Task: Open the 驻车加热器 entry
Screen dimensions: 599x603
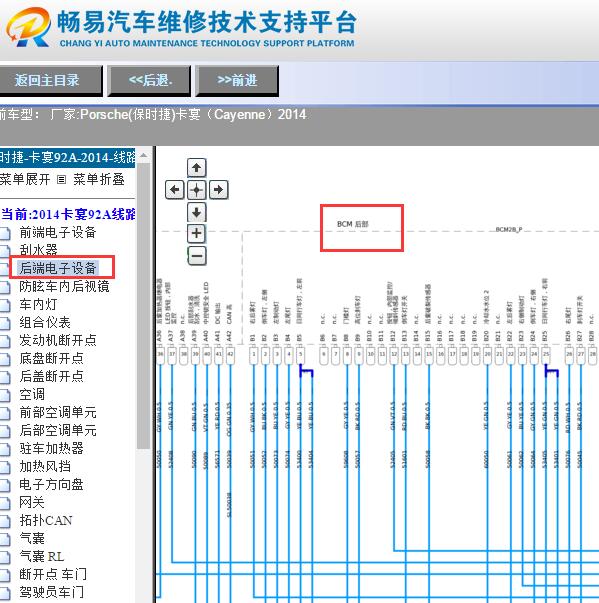Action: 51,448
